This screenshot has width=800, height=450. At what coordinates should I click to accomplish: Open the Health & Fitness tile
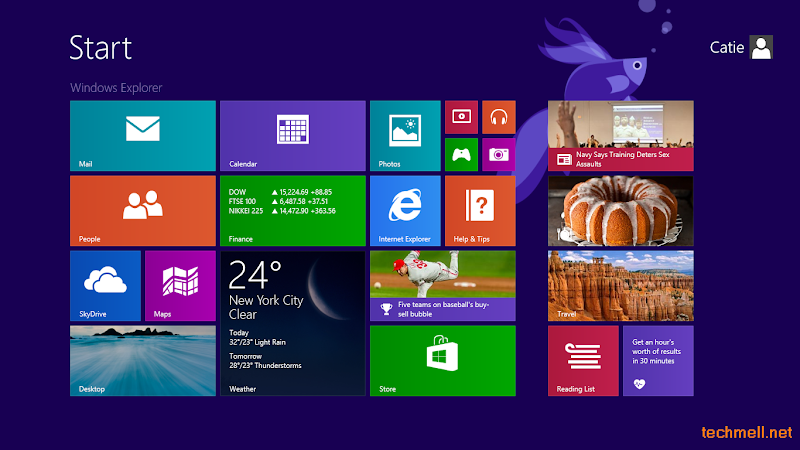click(658, 361)
